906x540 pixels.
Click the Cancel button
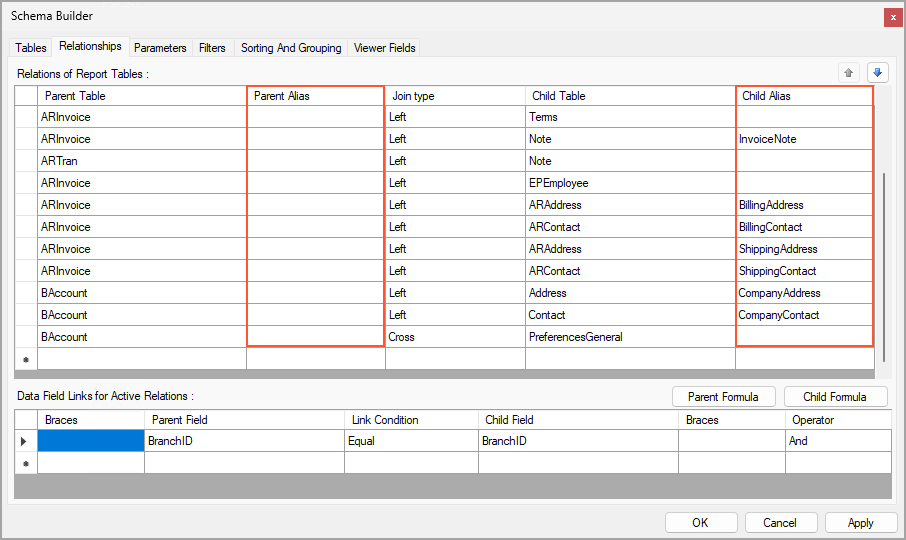(x=780, y=522)
